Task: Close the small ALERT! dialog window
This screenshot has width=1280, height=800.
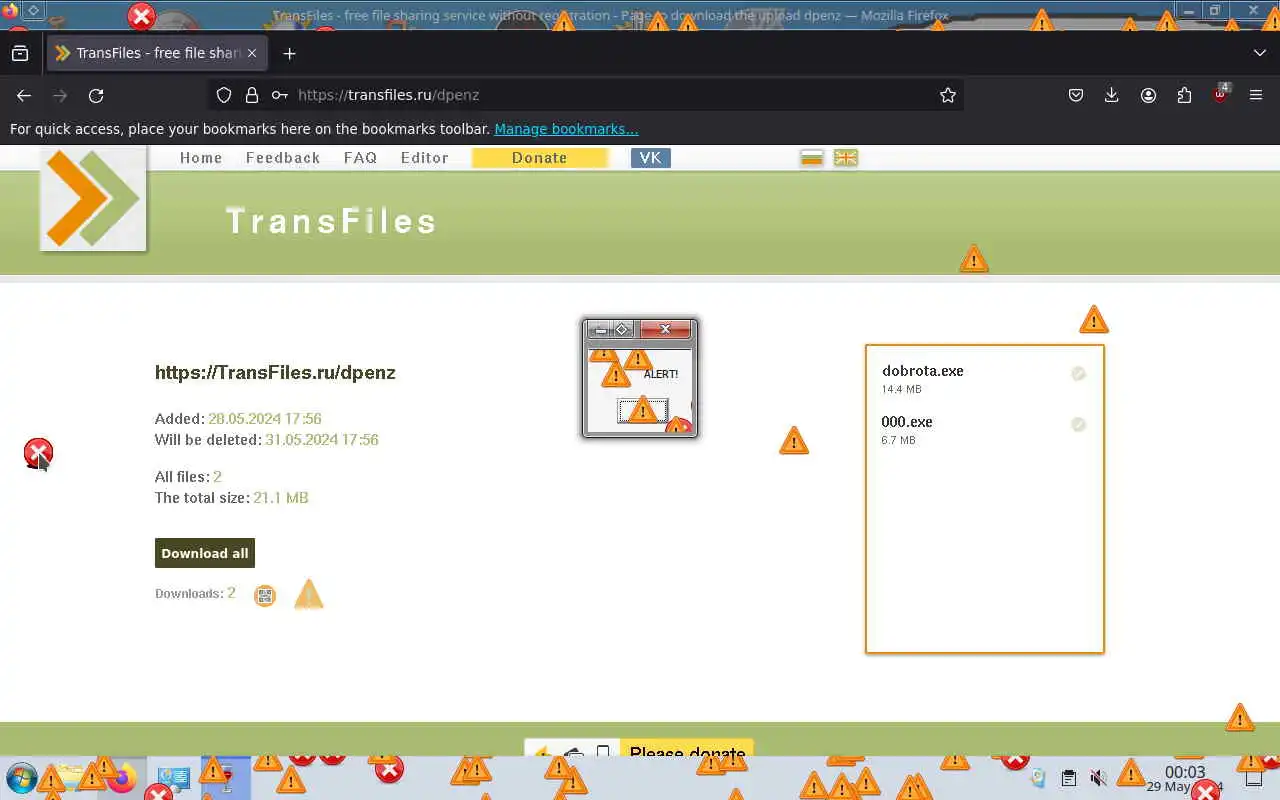Action: click(x=665, y=329)
